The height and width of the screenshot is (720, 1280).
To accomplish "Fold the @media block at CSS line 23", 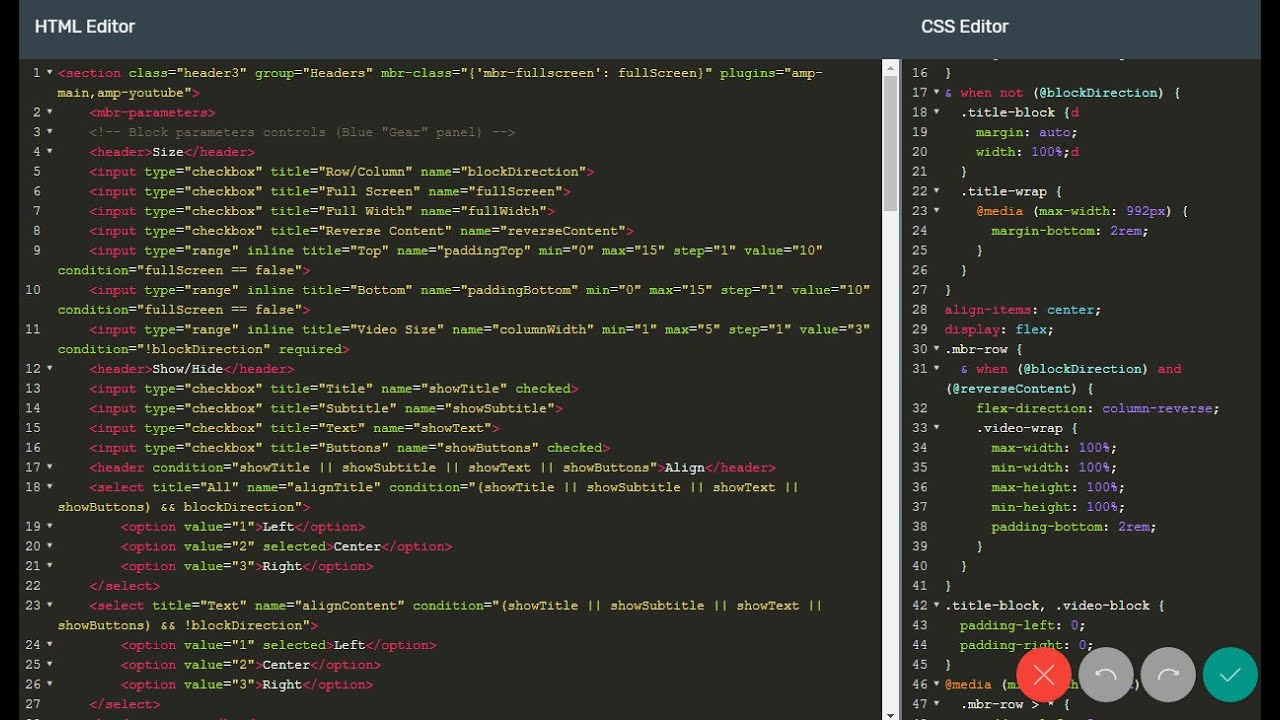I will pyautogui.click(x=937, y=211).
